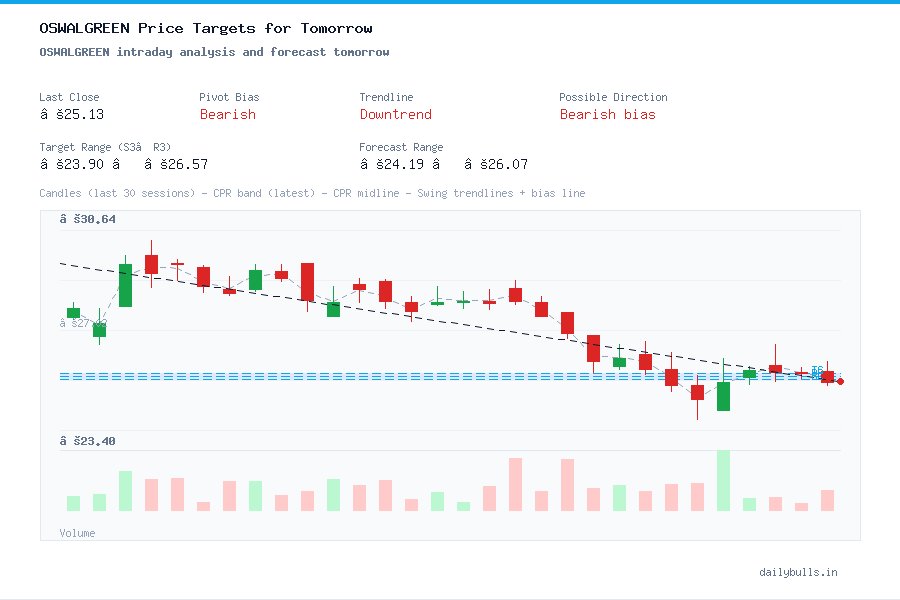The height and width of the screenshot is (600, 900).
Task: Click the forecast range value 24.19 – 26.07
Action: (x=444, y=164)
